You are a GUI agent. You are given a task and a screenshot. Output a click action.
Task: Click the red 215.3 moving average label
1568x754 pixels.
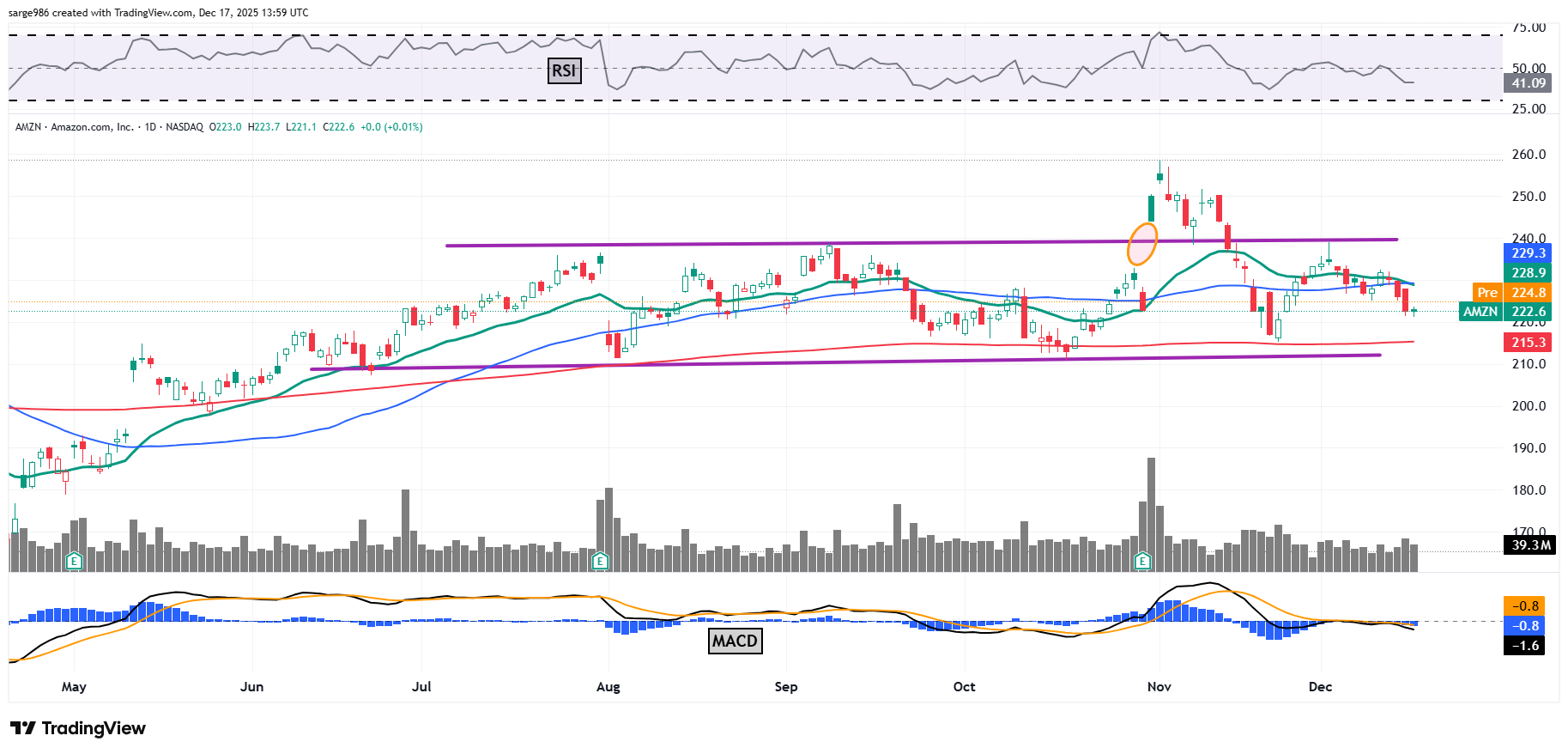tap(1528, 343)
